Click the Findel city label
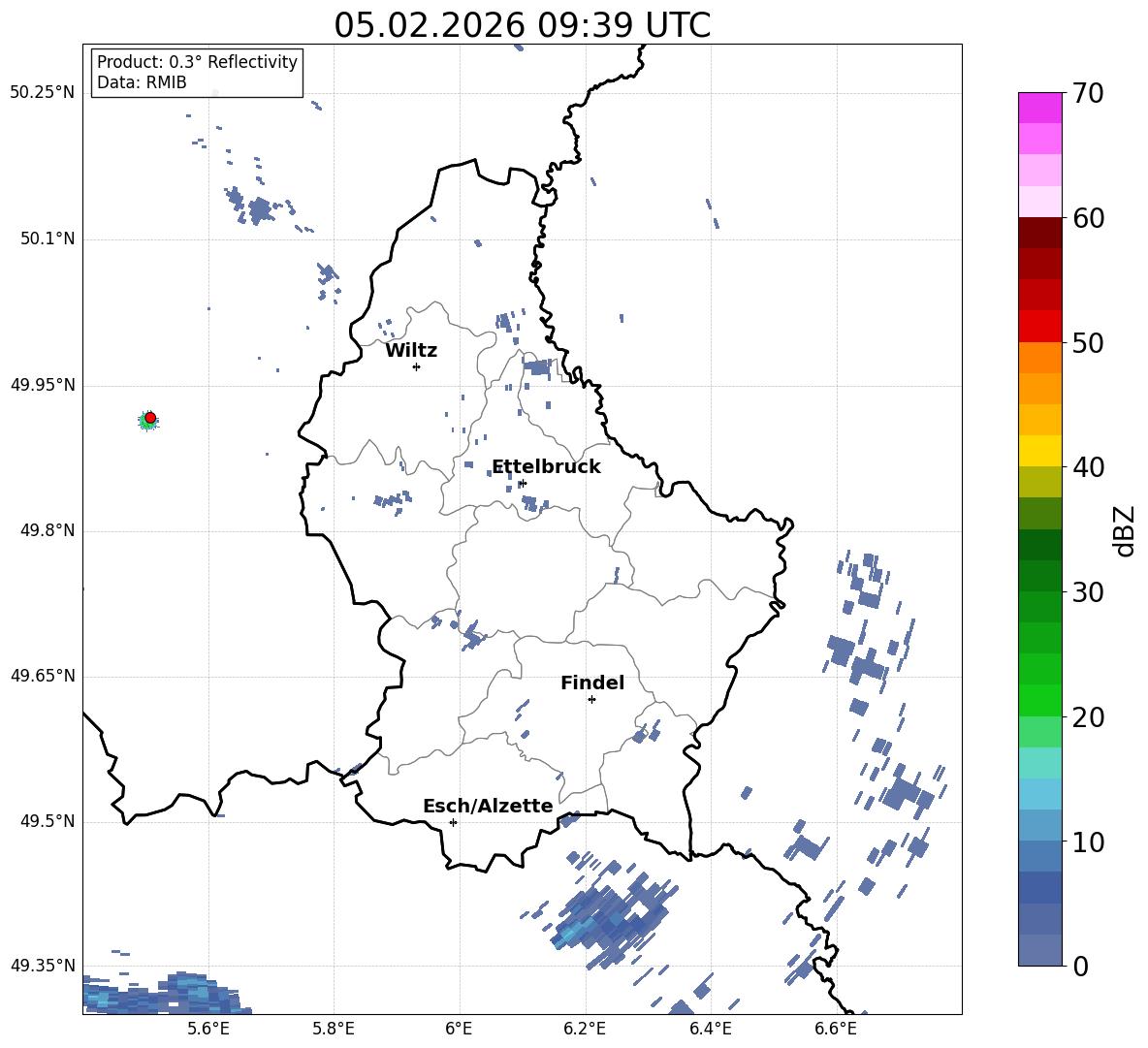The image size is (1148, 1048). [x=592, y=683]
